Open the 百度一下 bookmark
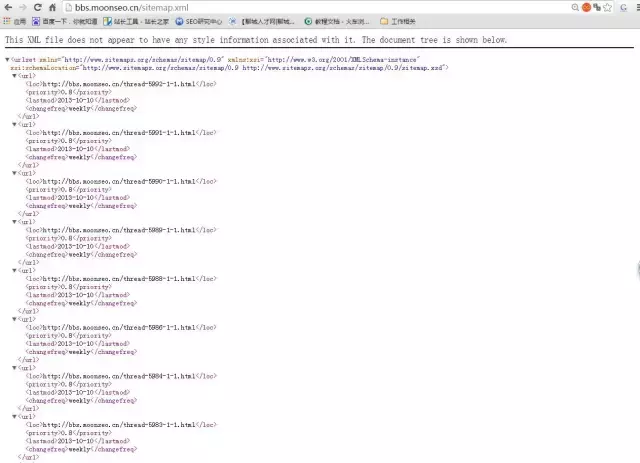This screenshot has width=640, height=463. [x=65, y=21]
